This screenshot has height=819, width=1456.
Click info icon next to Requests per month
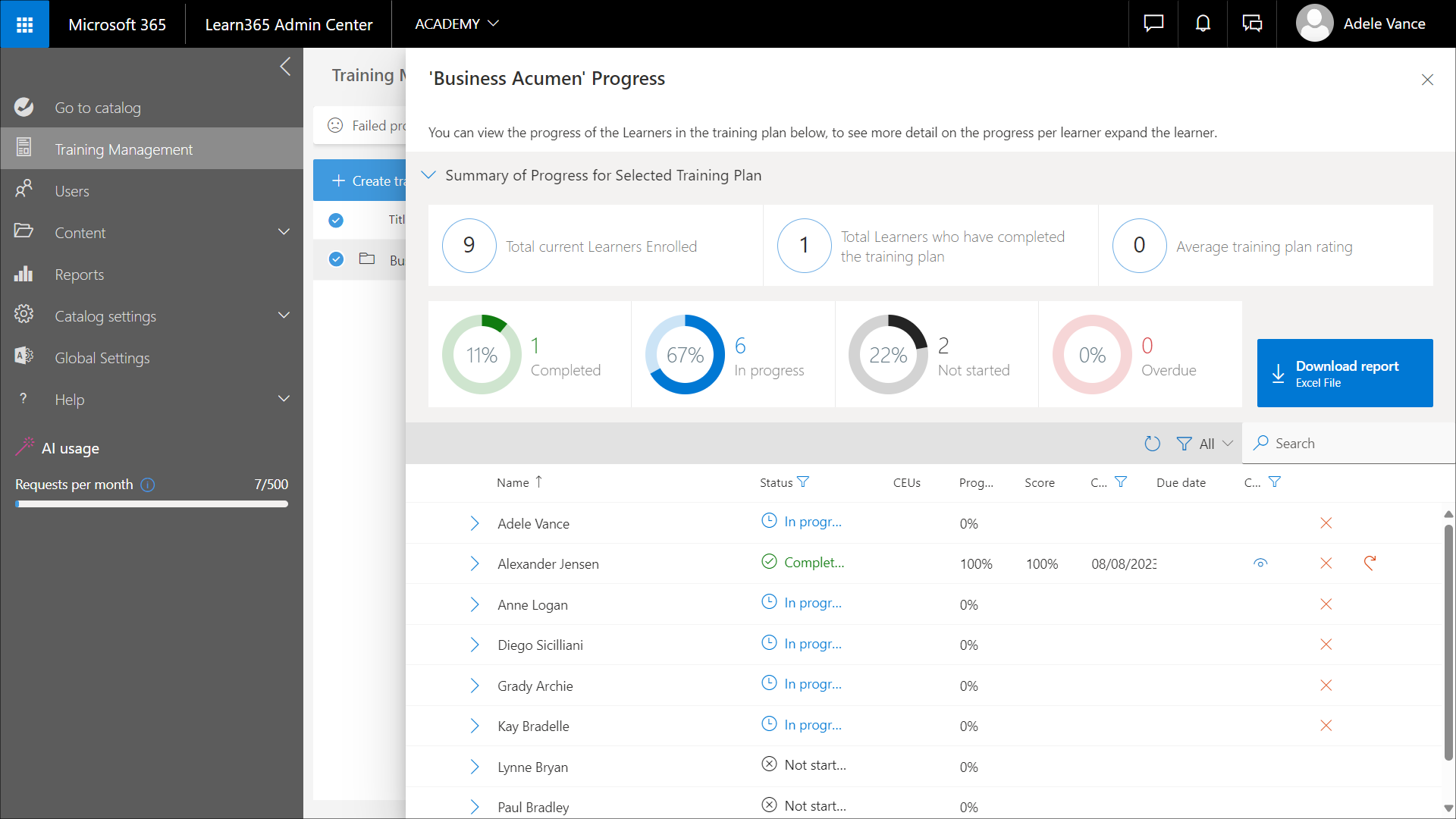(x=148, y=485)
